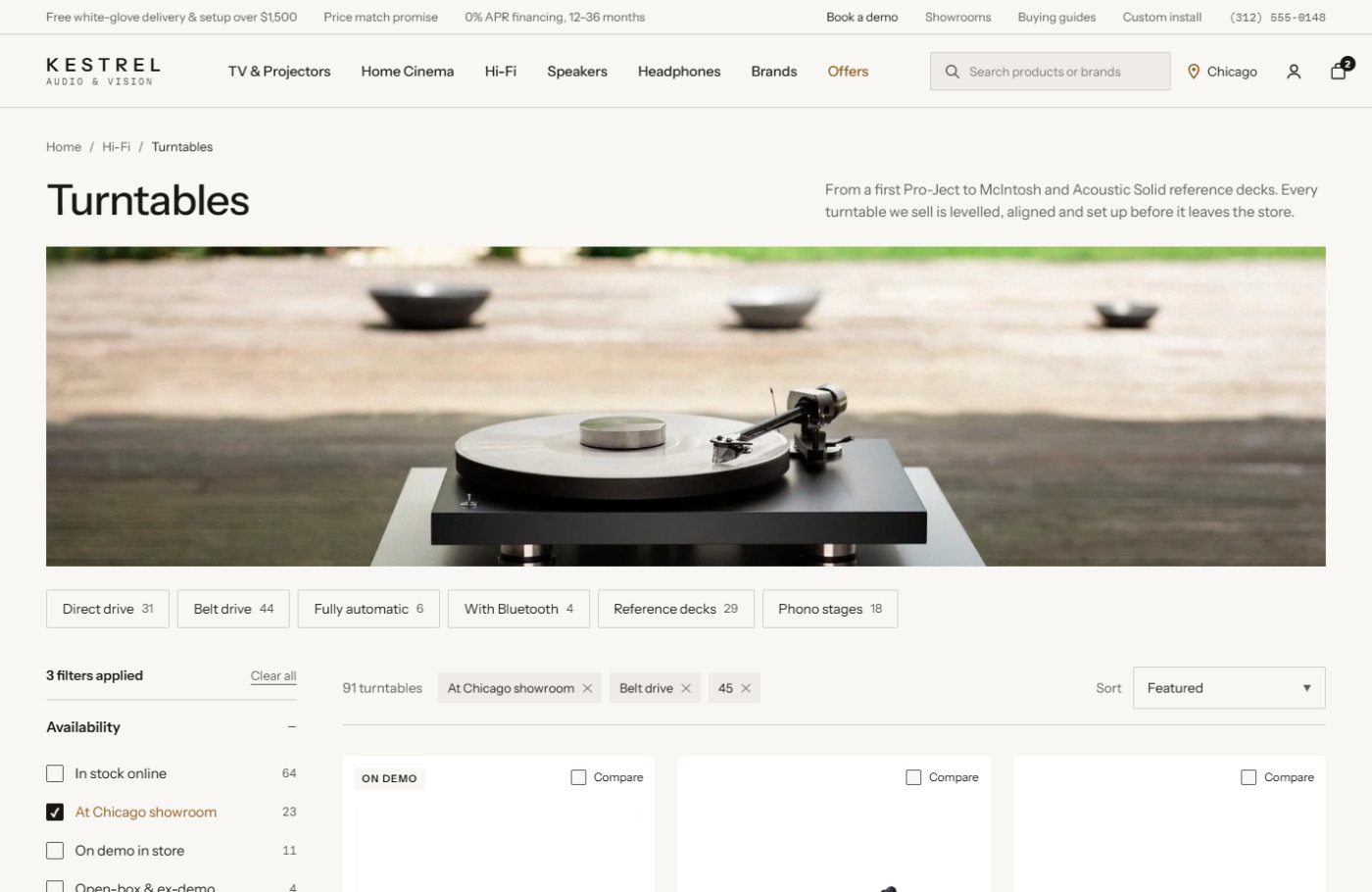This screenshot has width=1372, height=892.
Task: Click the search magnifier icon
Action: tap(952, 72)
